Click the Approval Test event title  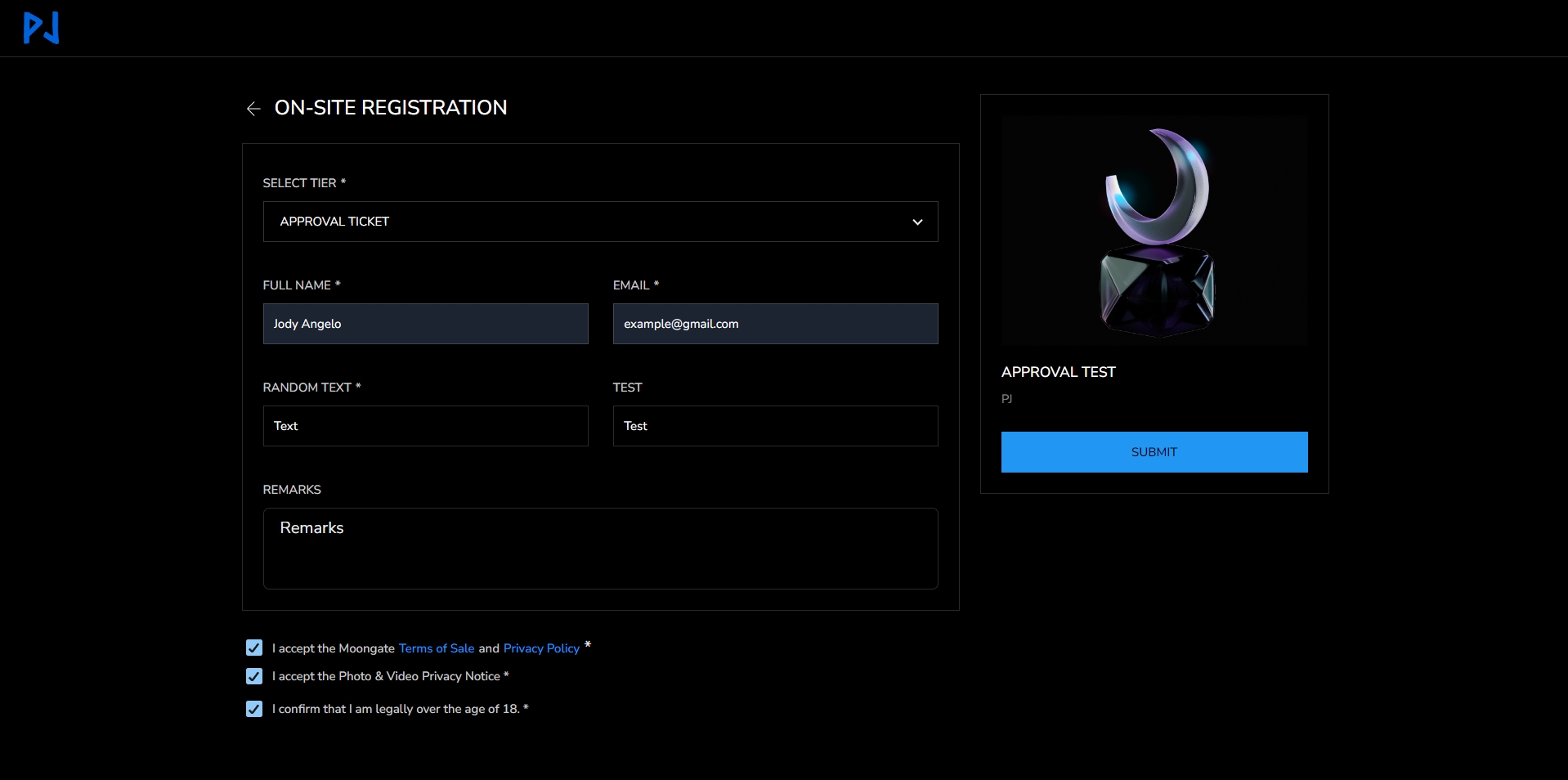pyautogui.click(x=1058, y=372)
